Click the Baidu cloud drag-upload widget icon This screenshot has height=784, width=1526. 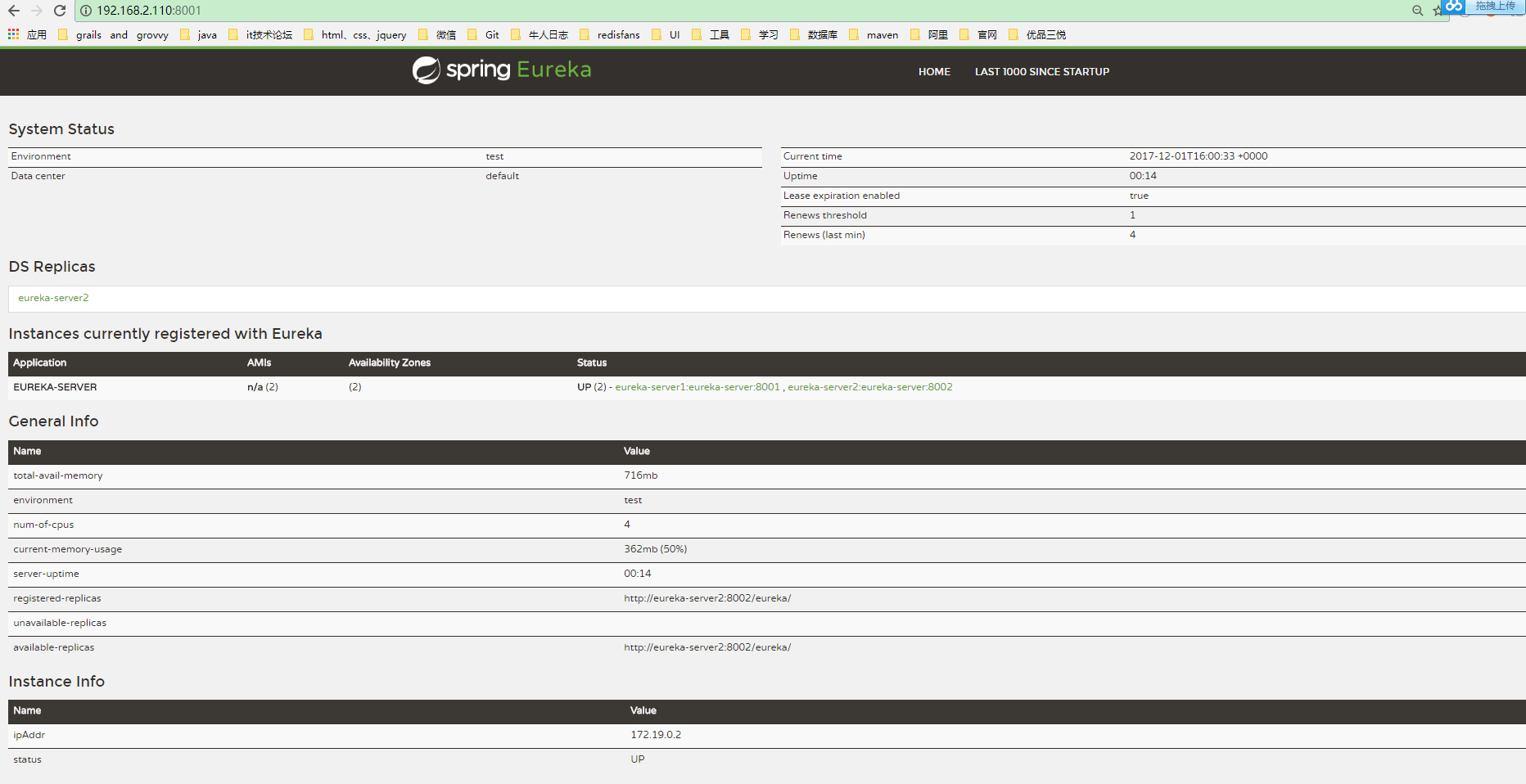pos(1454,6)
